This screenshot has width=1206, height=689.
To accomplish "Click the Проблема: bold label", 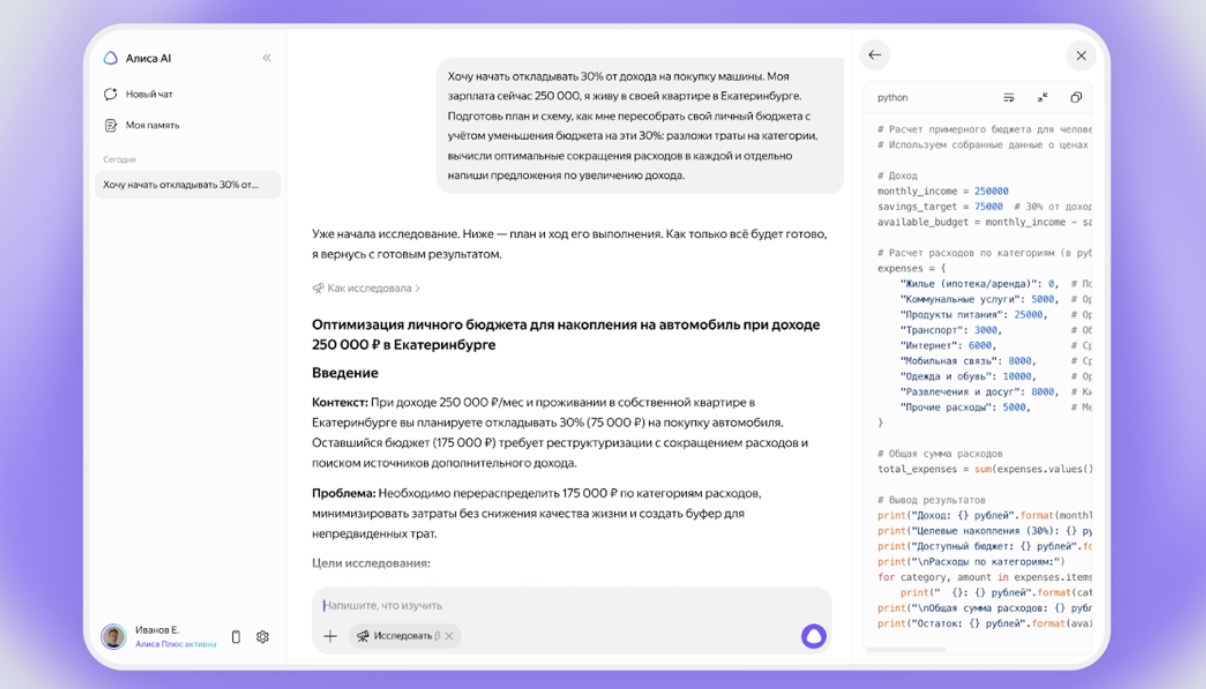I will (x=344, y=493).
